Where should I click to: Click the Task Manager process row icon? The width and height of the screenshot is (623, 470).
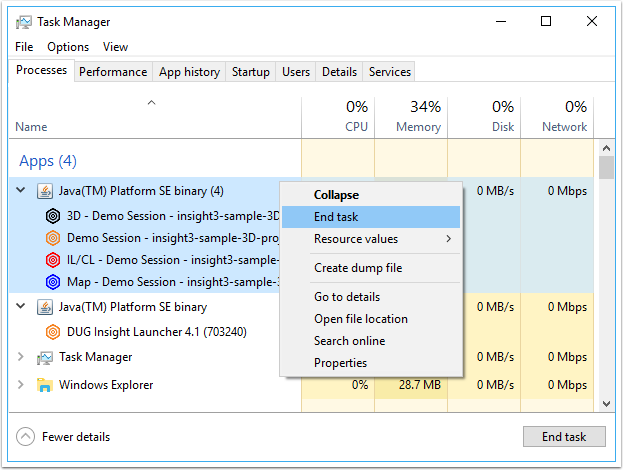45,358
